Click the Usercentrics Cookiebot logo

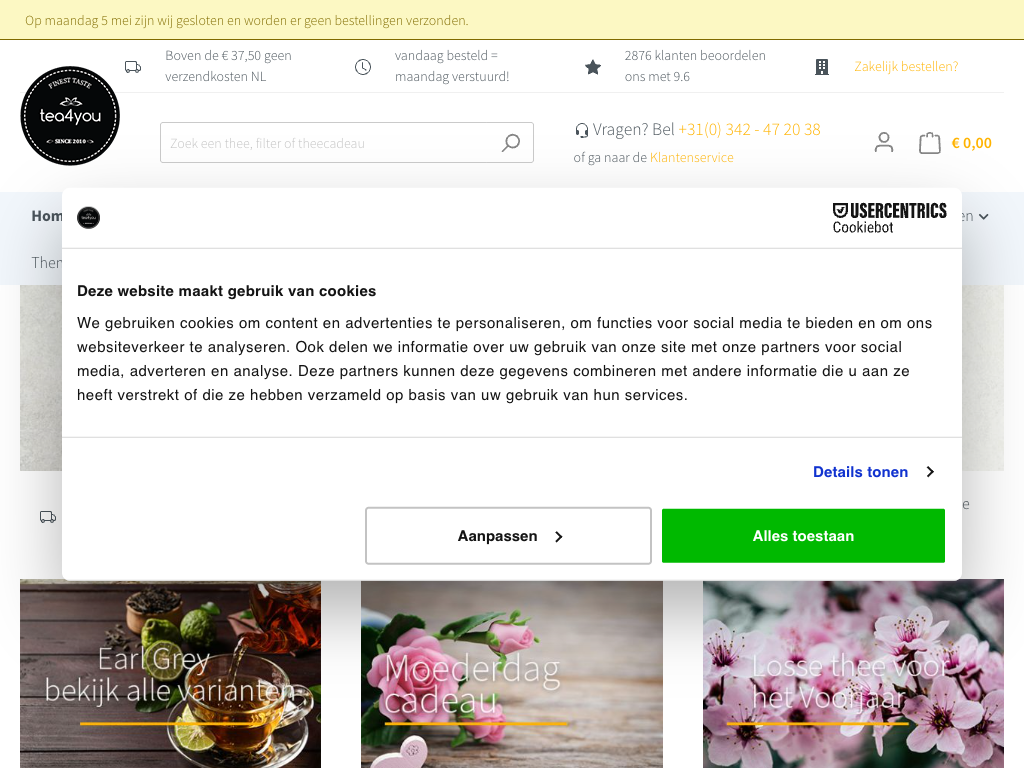[x=889, y=218]
